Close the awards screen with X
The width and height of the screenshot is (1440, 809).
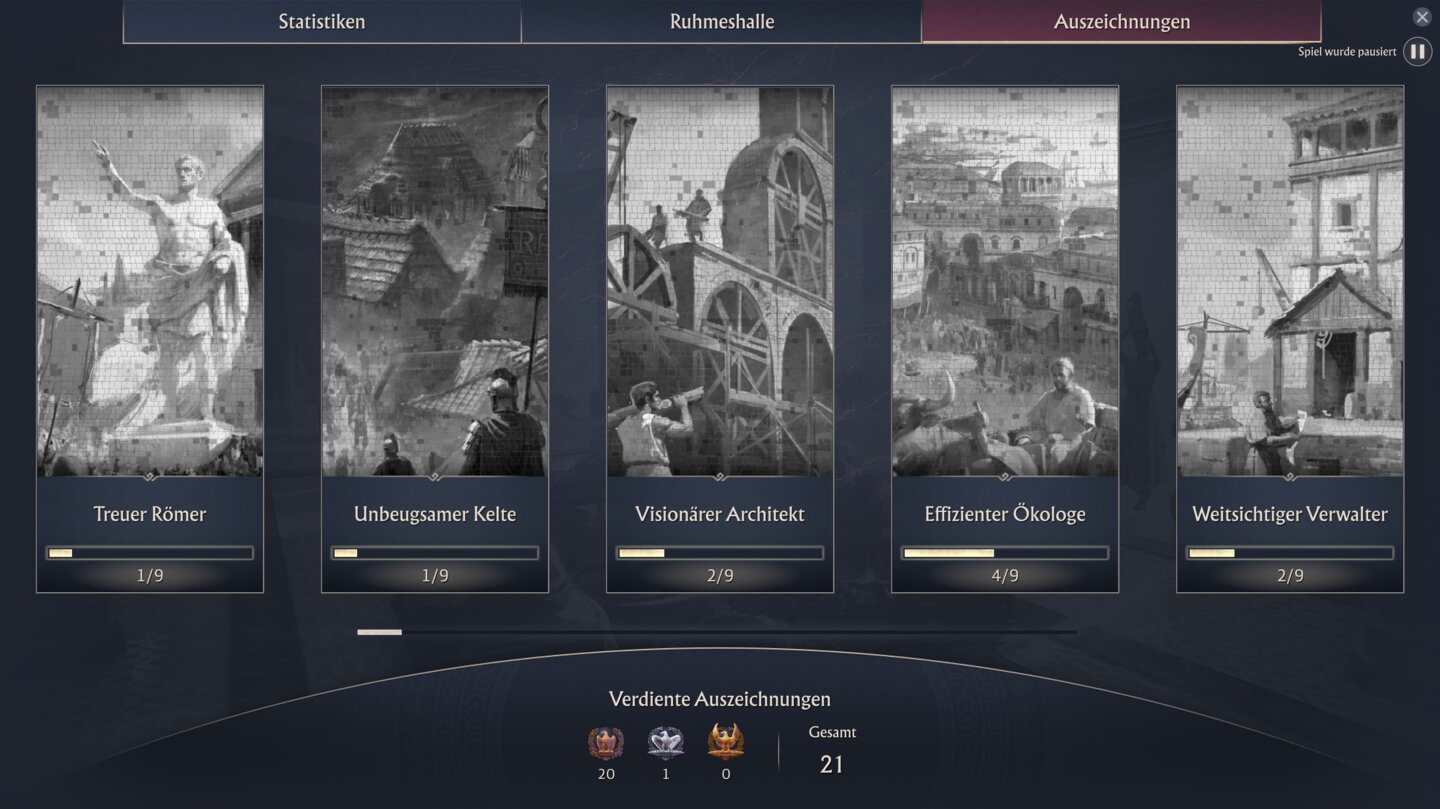(1422, 17)
